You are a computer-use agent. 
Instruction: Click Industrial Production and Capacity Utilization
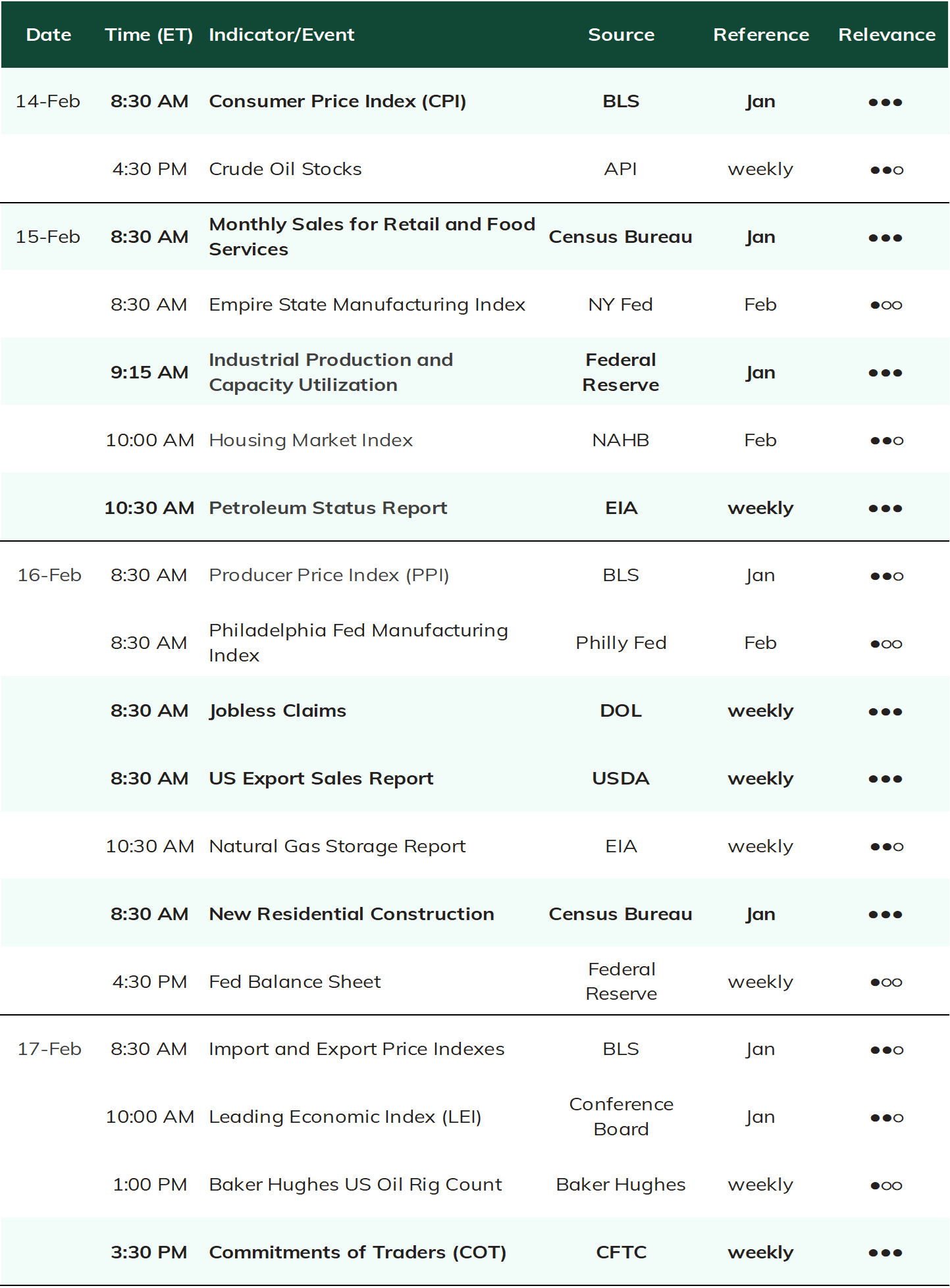(330, 373)
